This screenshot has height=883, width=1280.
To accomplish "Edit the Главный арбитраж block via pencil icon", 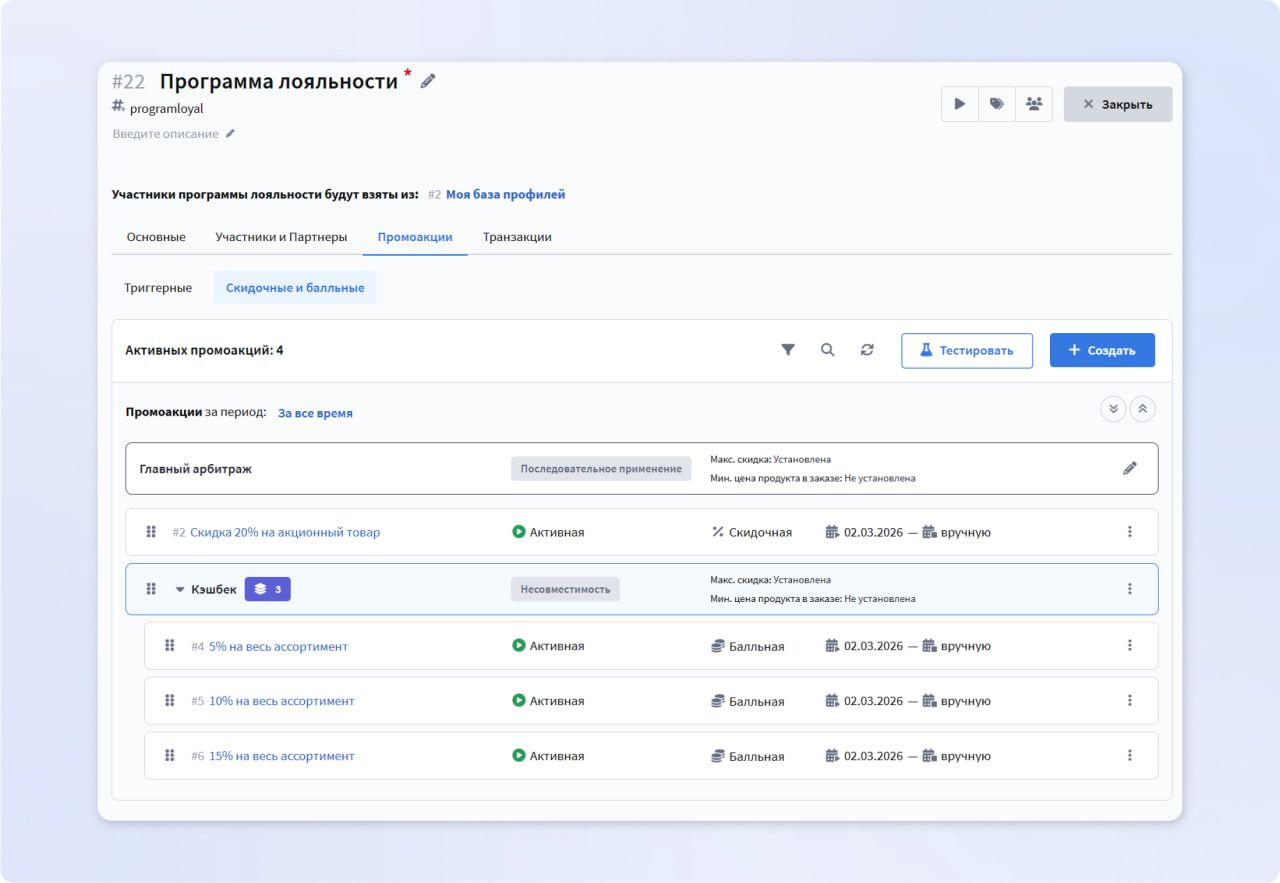I will tap(1130, 467).
